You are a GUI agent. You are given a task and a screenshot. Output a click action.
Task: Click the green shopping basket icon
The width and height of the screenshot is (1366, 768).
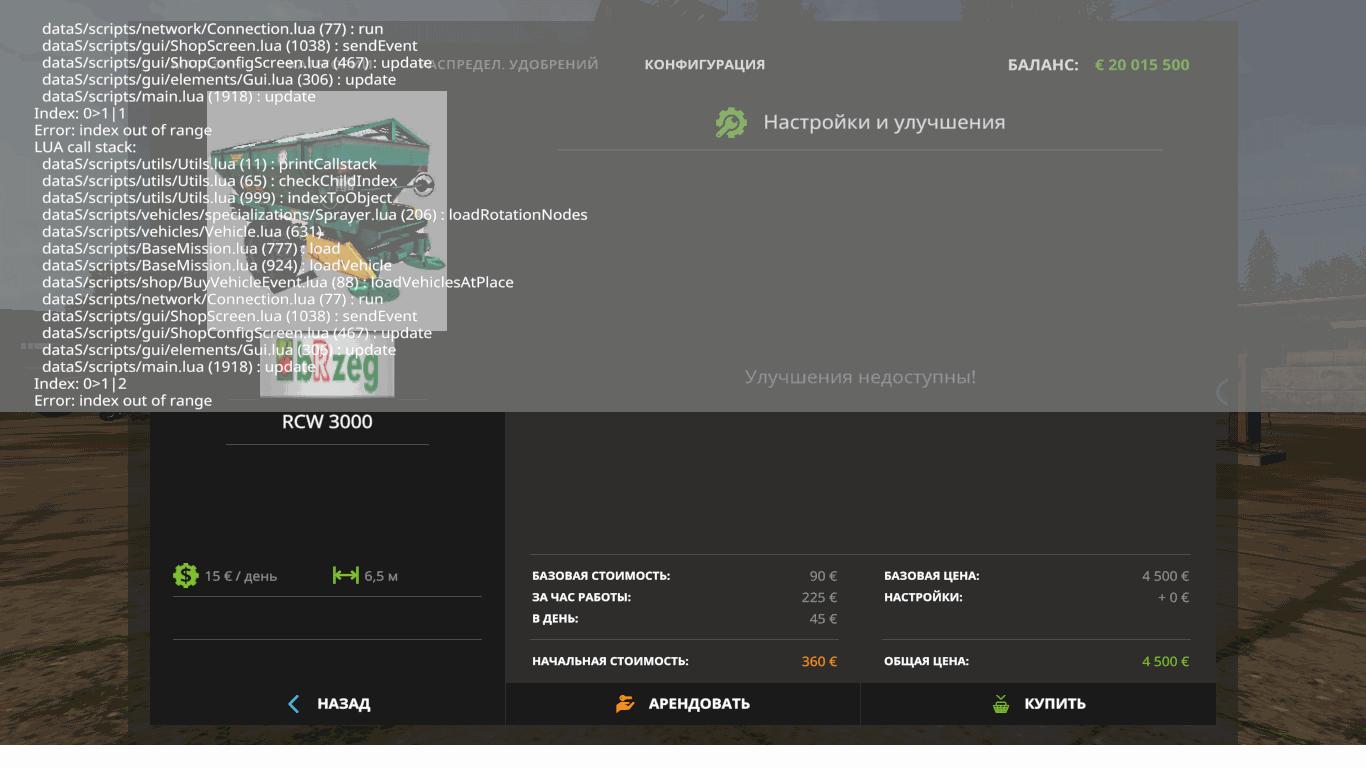1001,704
